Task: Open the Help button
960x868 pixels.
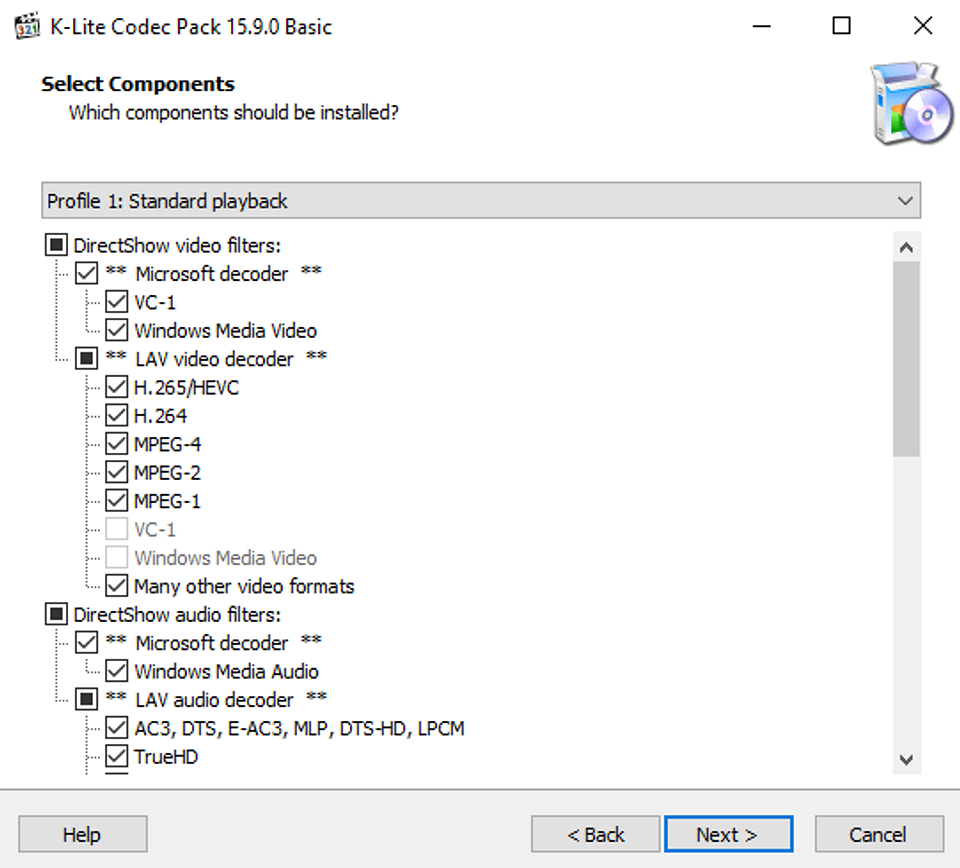Action: [83, 834]
